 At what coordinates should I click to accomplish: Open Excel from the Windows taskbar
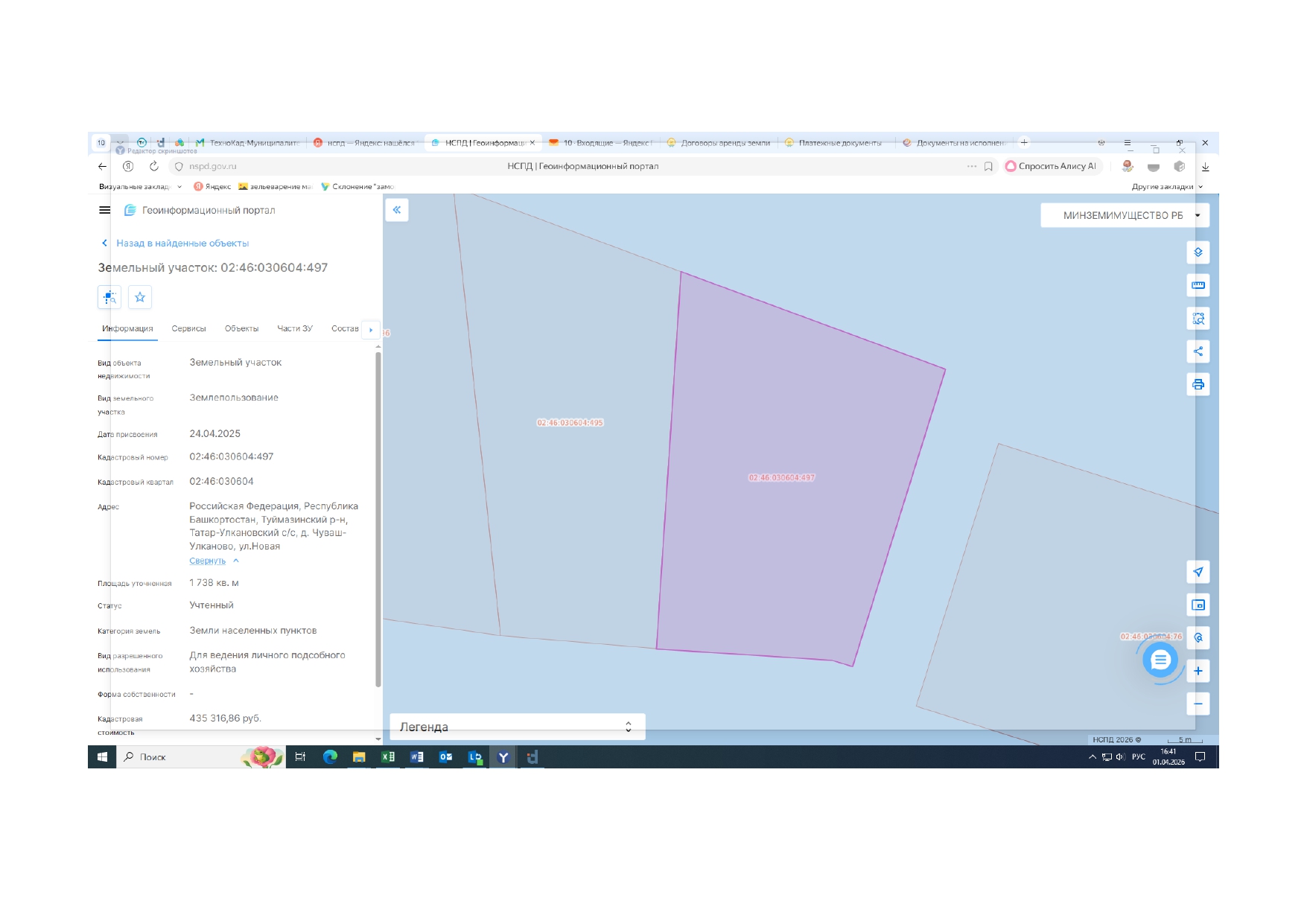coord(388,756)
